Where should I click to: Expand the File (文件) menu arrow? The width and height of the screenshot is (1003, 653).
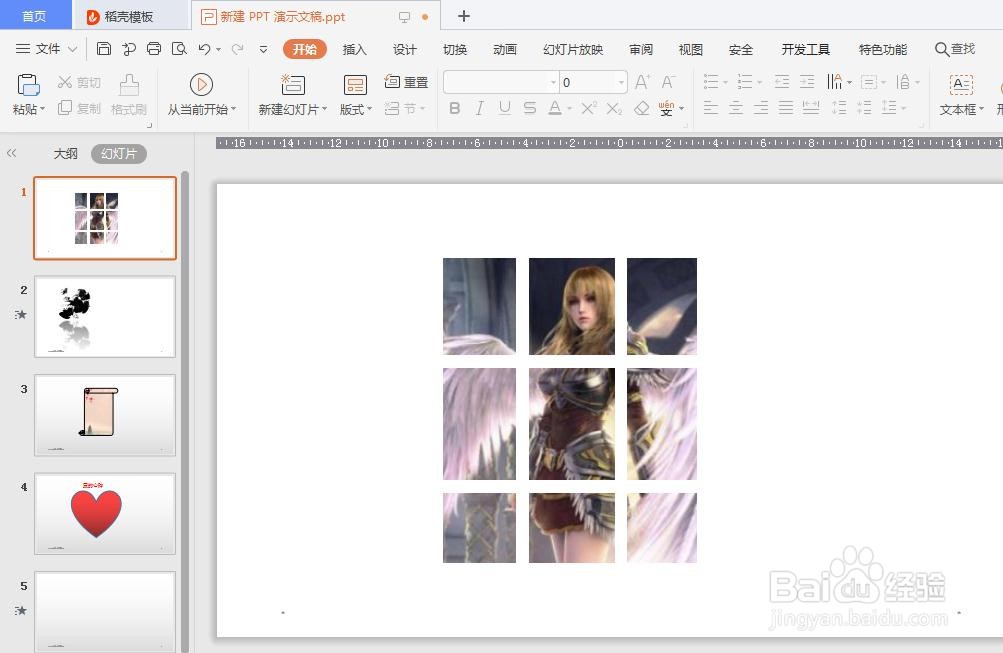pos(72,49)
